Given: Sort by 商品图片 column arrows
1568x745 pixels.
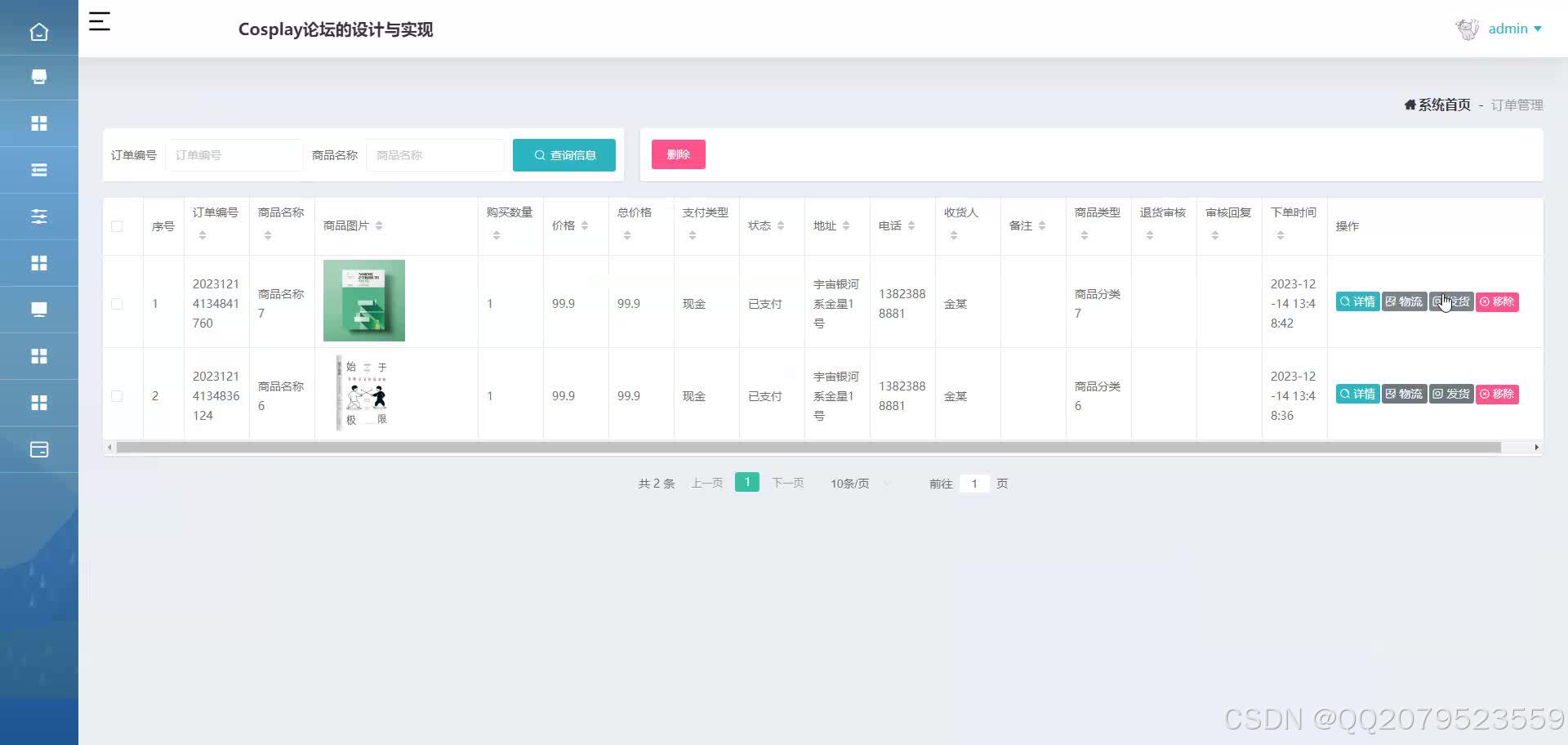Looking at the screenshot, I should tap(379, 225).
